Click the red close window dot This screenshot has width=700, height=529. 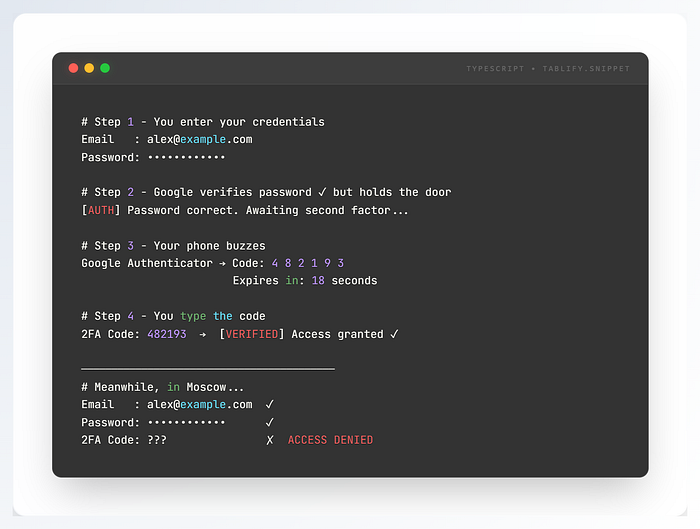74,68
